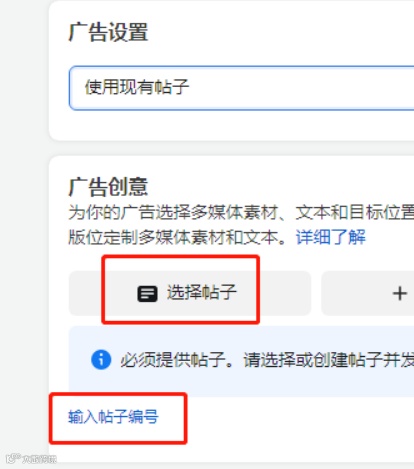Click the gray button containing the plus sign

[368, 293]
